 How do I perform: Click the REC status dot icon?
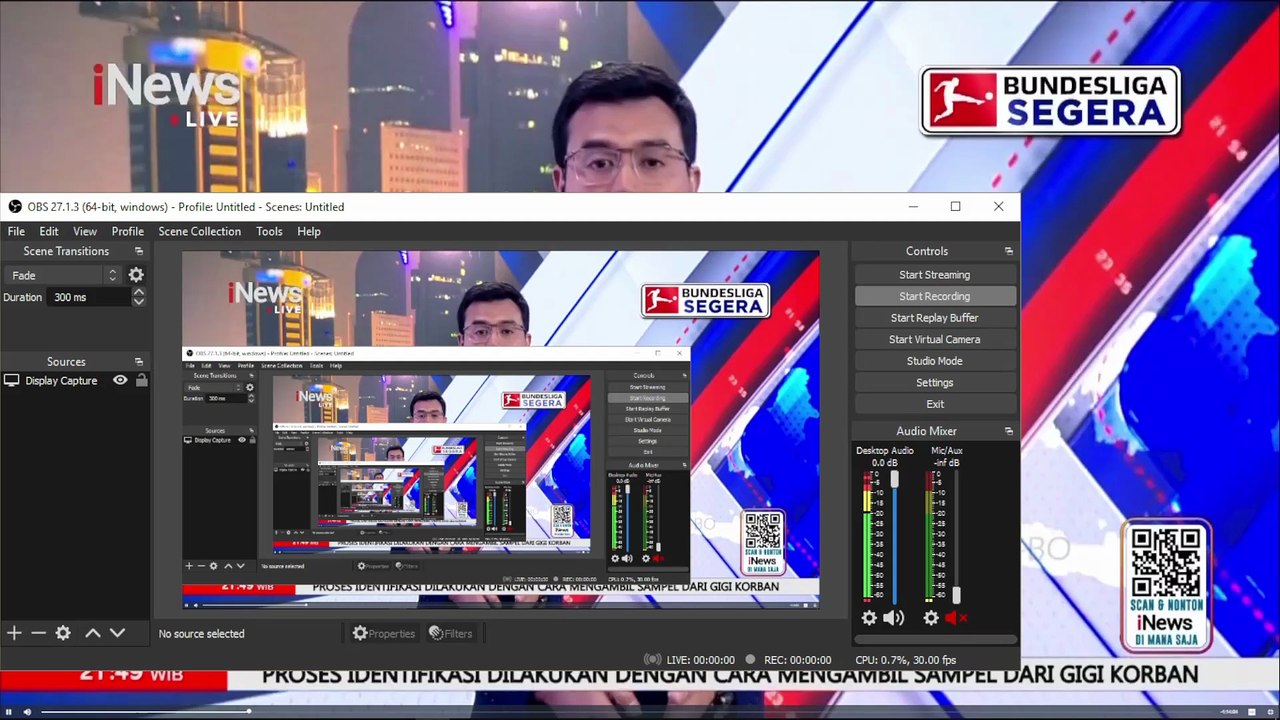point(750,660)
